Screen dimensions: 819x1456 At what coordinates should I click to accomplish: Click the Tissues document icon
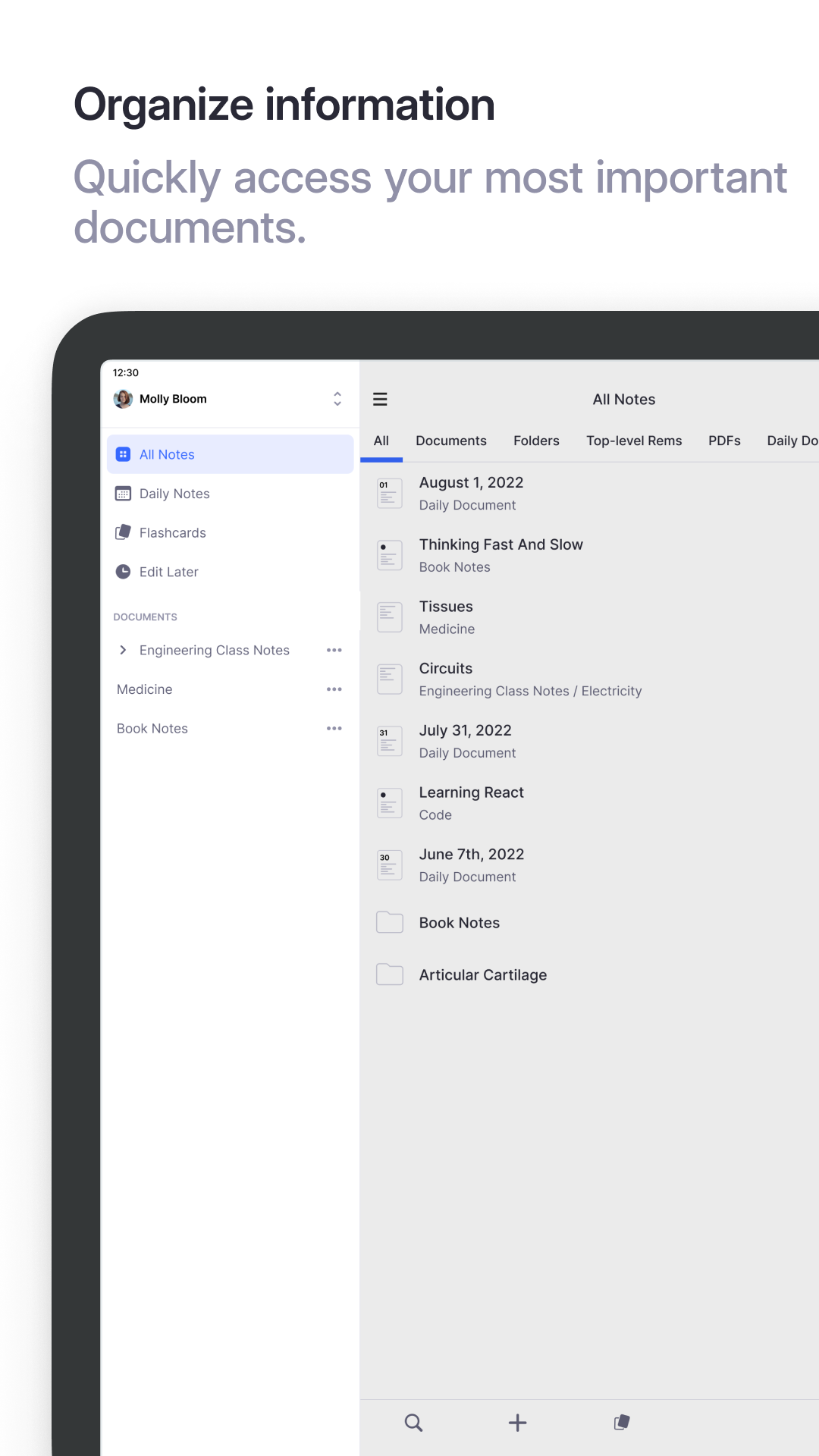[390, 617]
